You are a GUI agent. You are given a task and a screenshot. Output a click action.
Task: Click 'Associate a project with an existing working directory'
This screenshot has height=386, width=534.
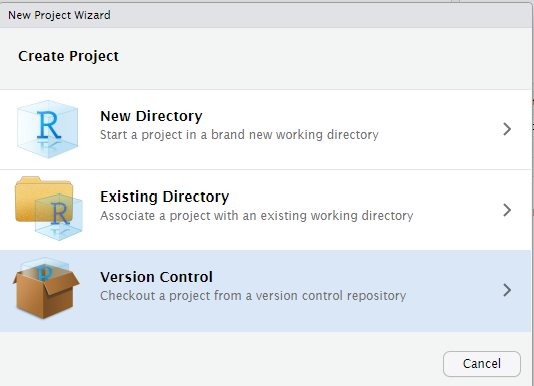pos(256,216)
